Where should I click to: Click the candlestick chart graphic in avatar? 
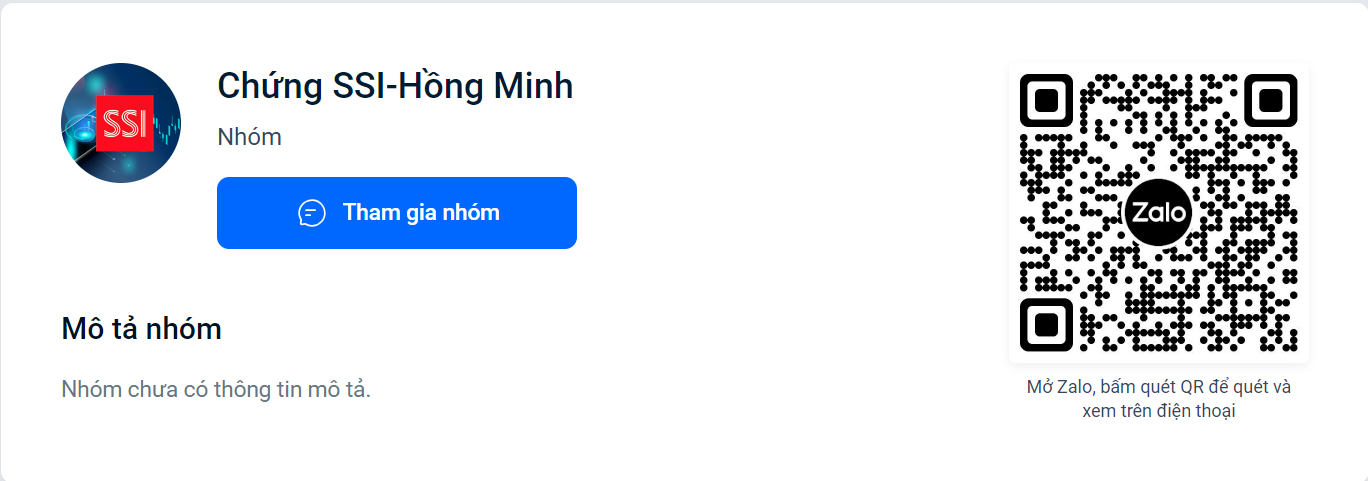click(x=166, y=125)
